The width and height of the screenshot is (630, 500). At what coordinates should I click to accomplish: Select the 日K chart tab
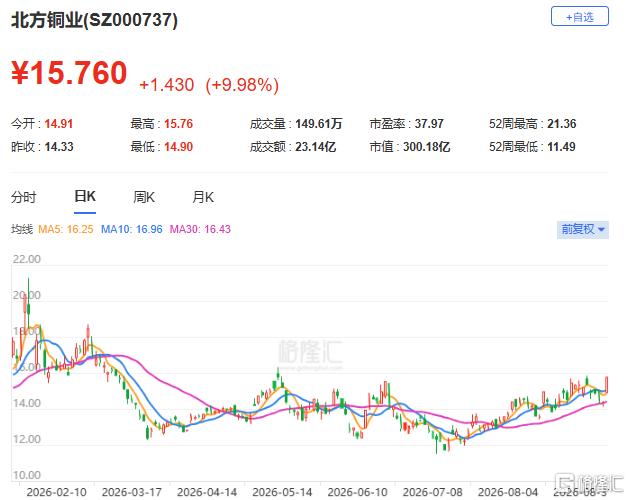(x=85, y=197)
